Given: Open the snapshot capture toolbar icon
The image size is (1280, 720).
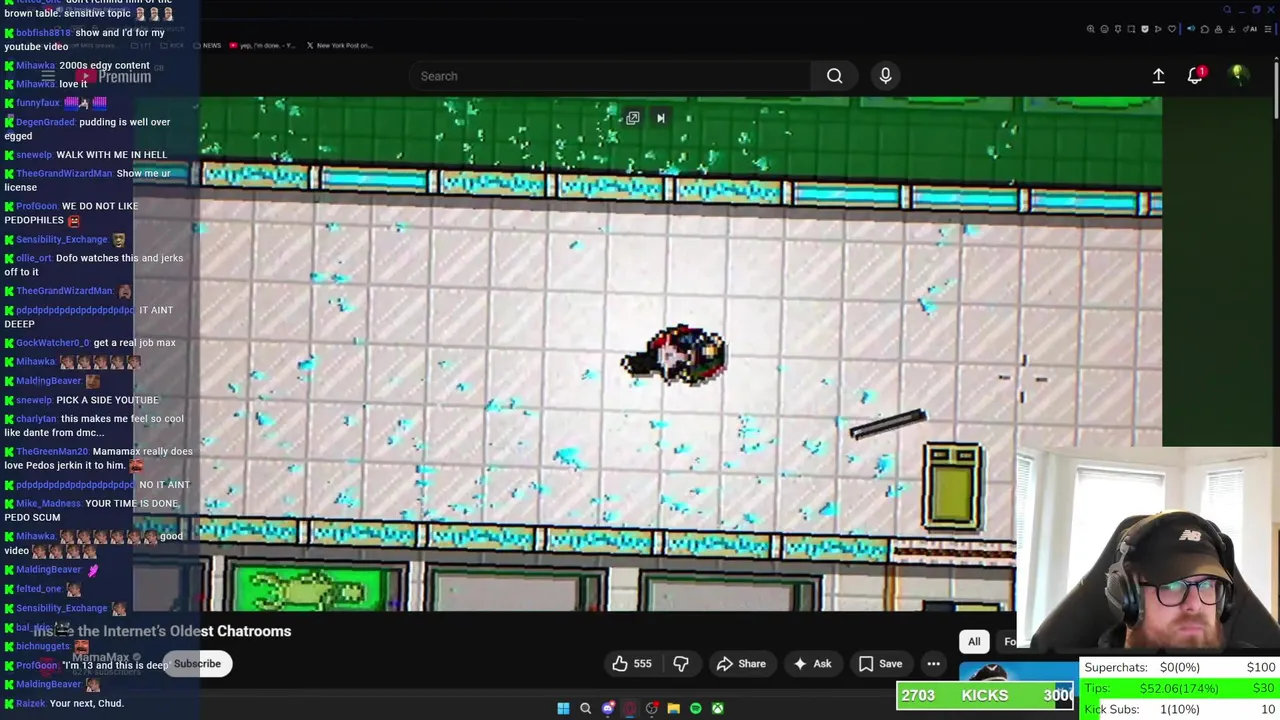Looking at the screenshot, I should (x=1131, y=29).
